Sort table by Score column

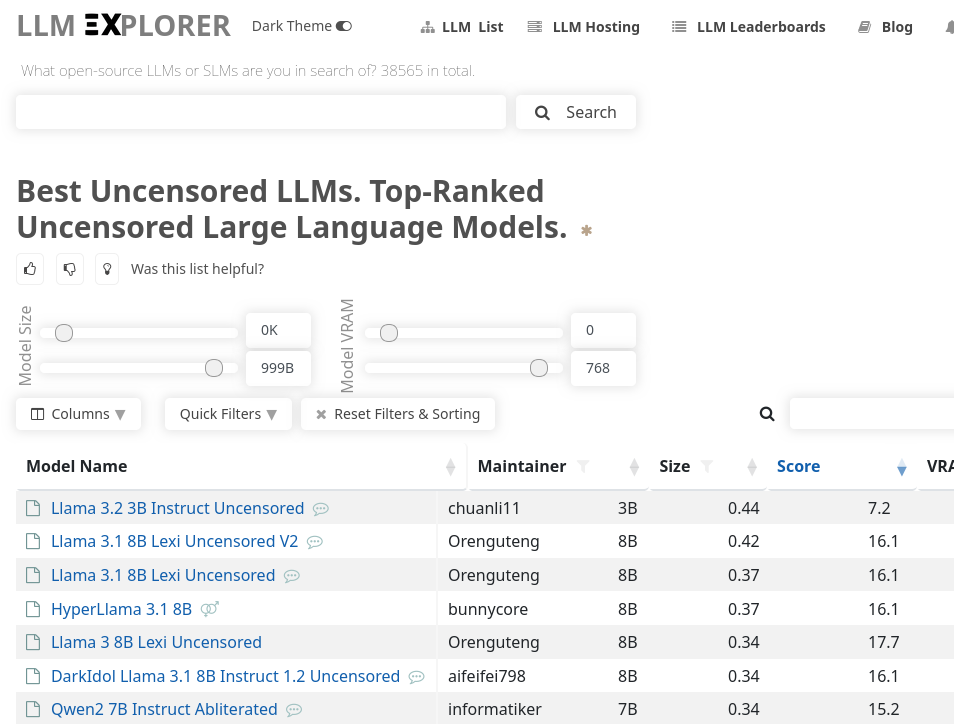(x=798, y=467)
